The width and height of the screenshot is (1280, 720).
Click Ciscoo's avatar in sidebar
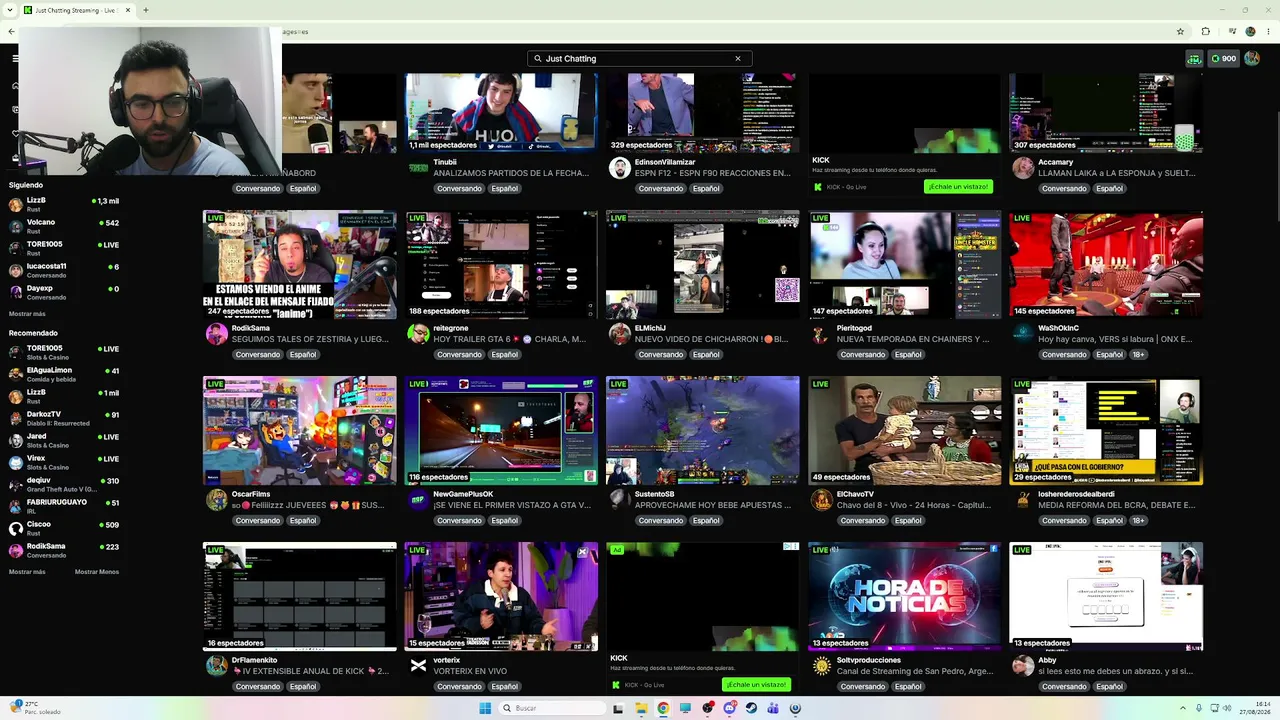point(16,529)
